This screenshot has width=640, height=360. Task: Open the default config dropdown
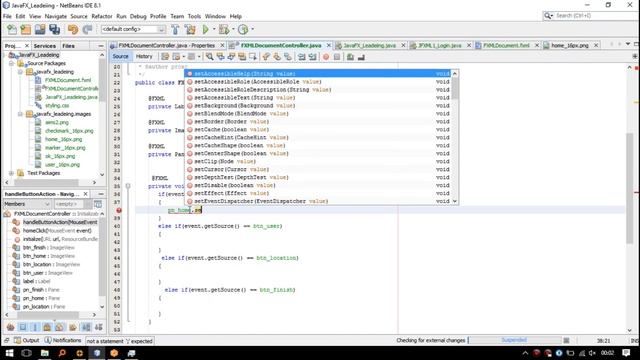(x=161, y=29)
